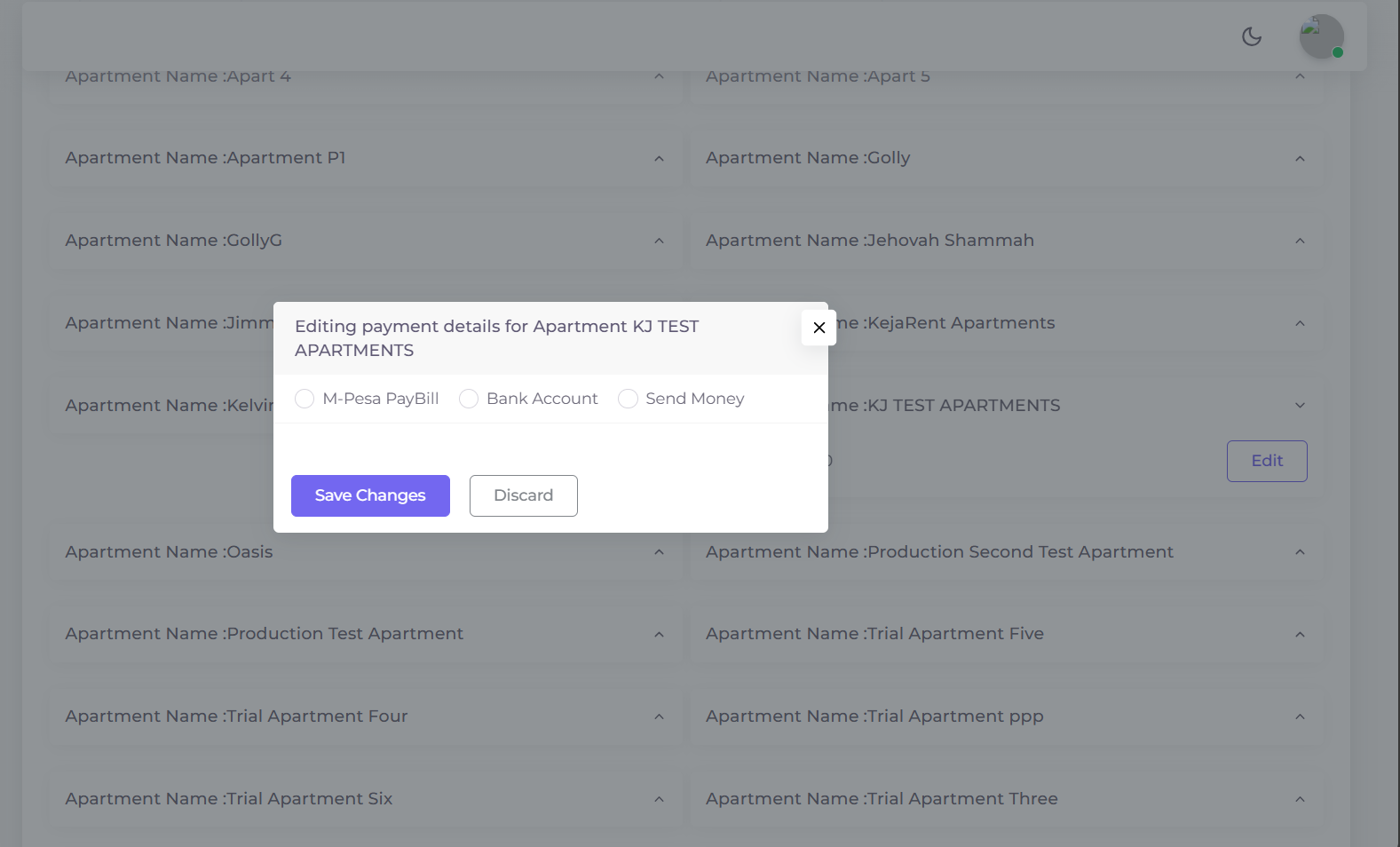
Task: Open the user profile avatar menu
Action: pos(1322,36)
